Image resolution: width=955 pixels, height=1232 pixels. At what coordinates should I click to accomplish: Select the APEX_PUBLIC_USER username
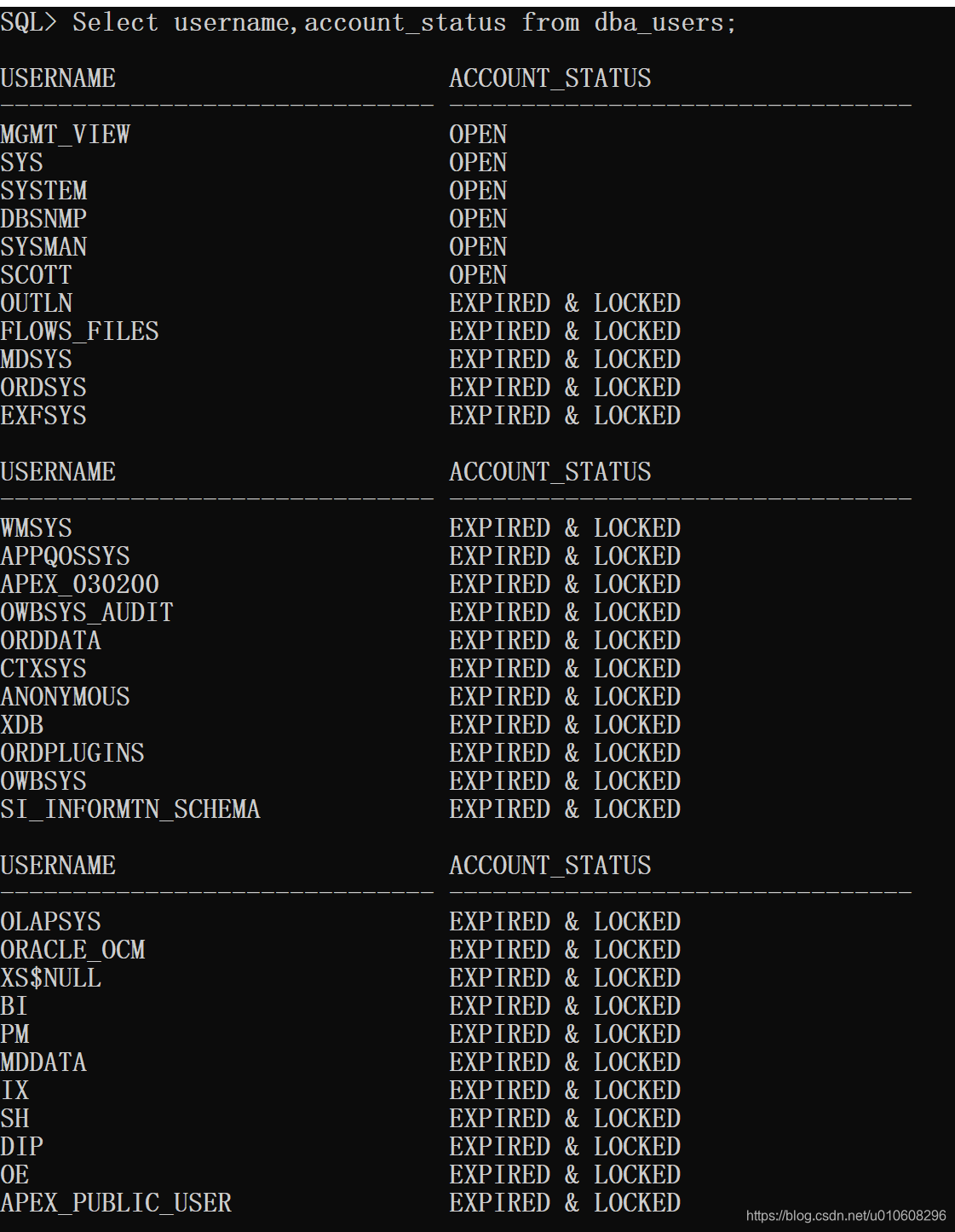[116, 1203]
